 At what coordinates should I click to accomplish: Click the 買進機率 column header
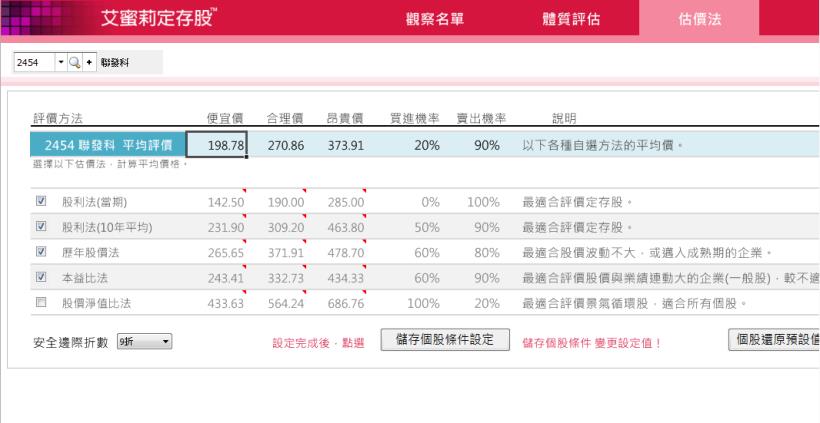[x=415, y=119]
